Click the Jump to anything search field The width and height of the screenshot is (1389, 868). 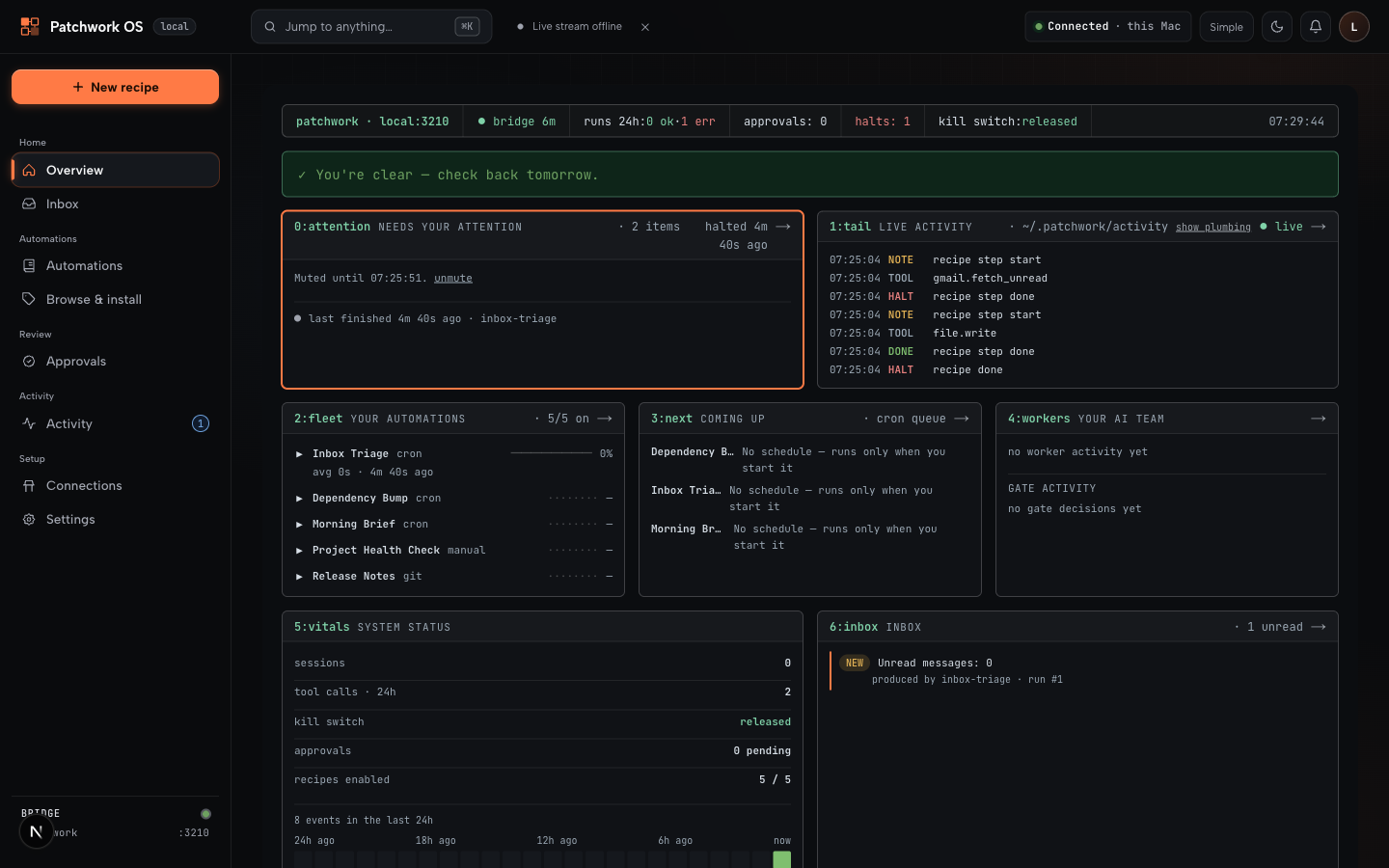pos(371,27)
